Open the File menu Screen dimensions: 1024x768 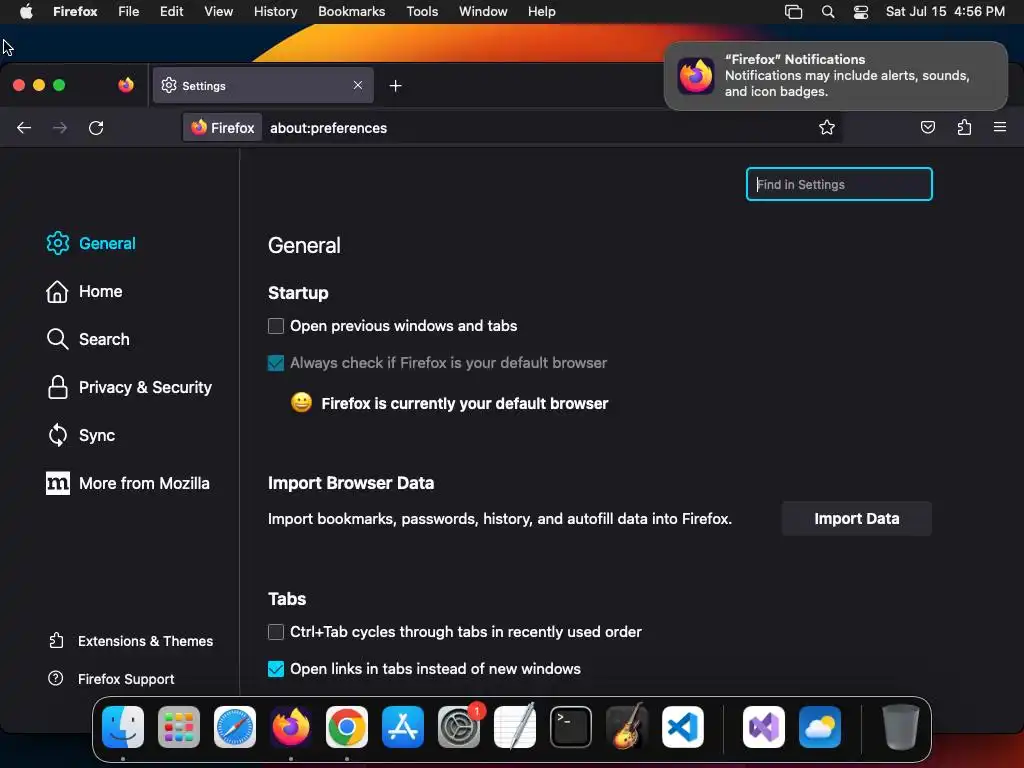pyautogui.click(x=129, y=12)
